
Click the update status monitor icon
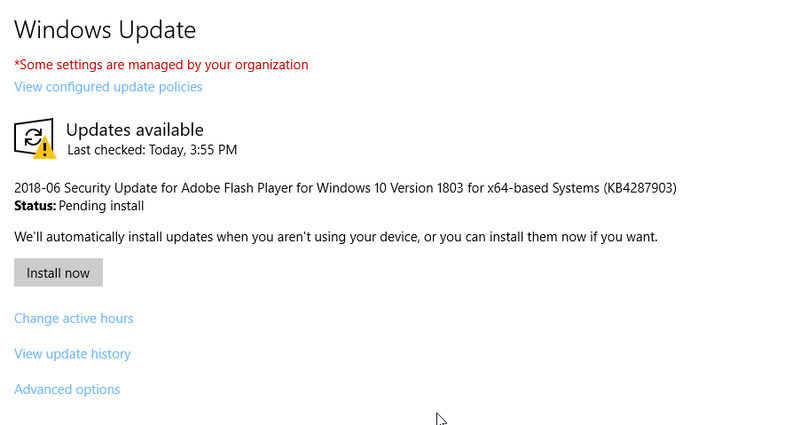[x=34, y=138]
